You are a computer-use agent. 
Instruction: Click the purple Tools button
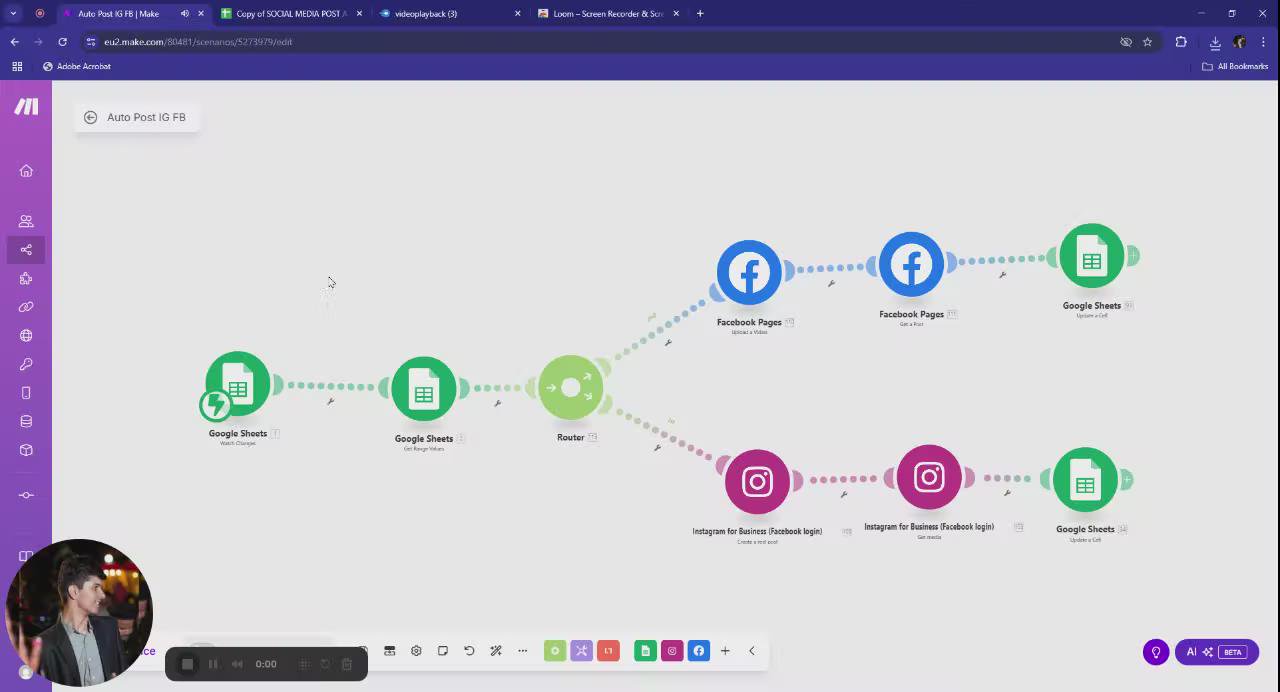582,651
